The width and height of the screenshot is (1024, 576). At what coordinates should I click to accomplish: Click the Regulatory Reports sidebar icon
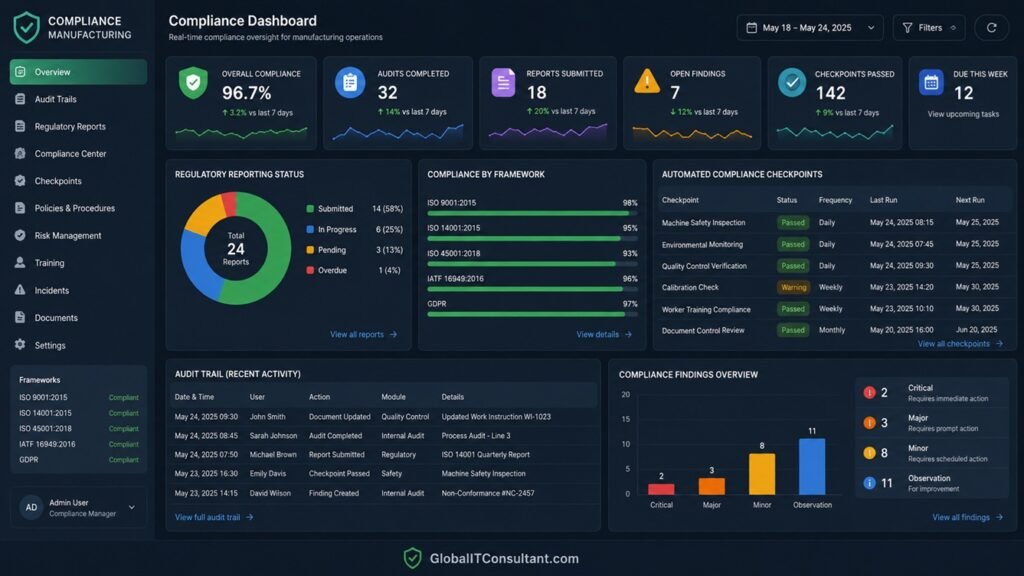[x=20, y=126]
